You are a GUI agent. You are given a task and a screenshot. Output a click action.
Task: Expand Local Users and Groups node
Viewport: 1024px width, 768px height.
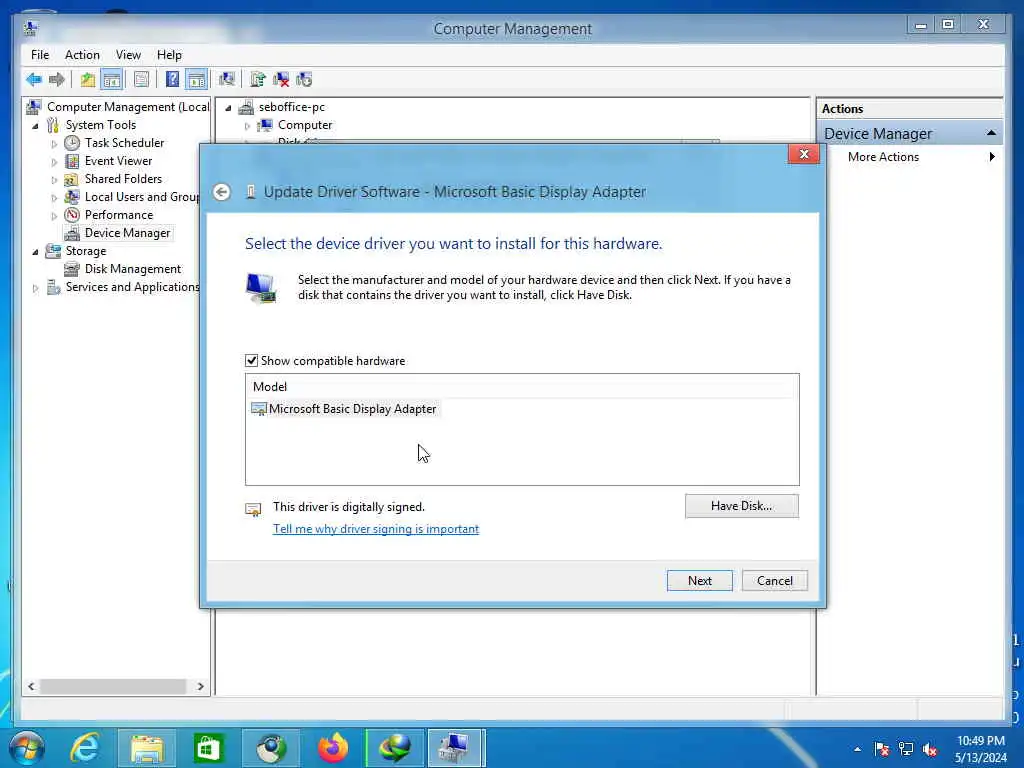54,197
